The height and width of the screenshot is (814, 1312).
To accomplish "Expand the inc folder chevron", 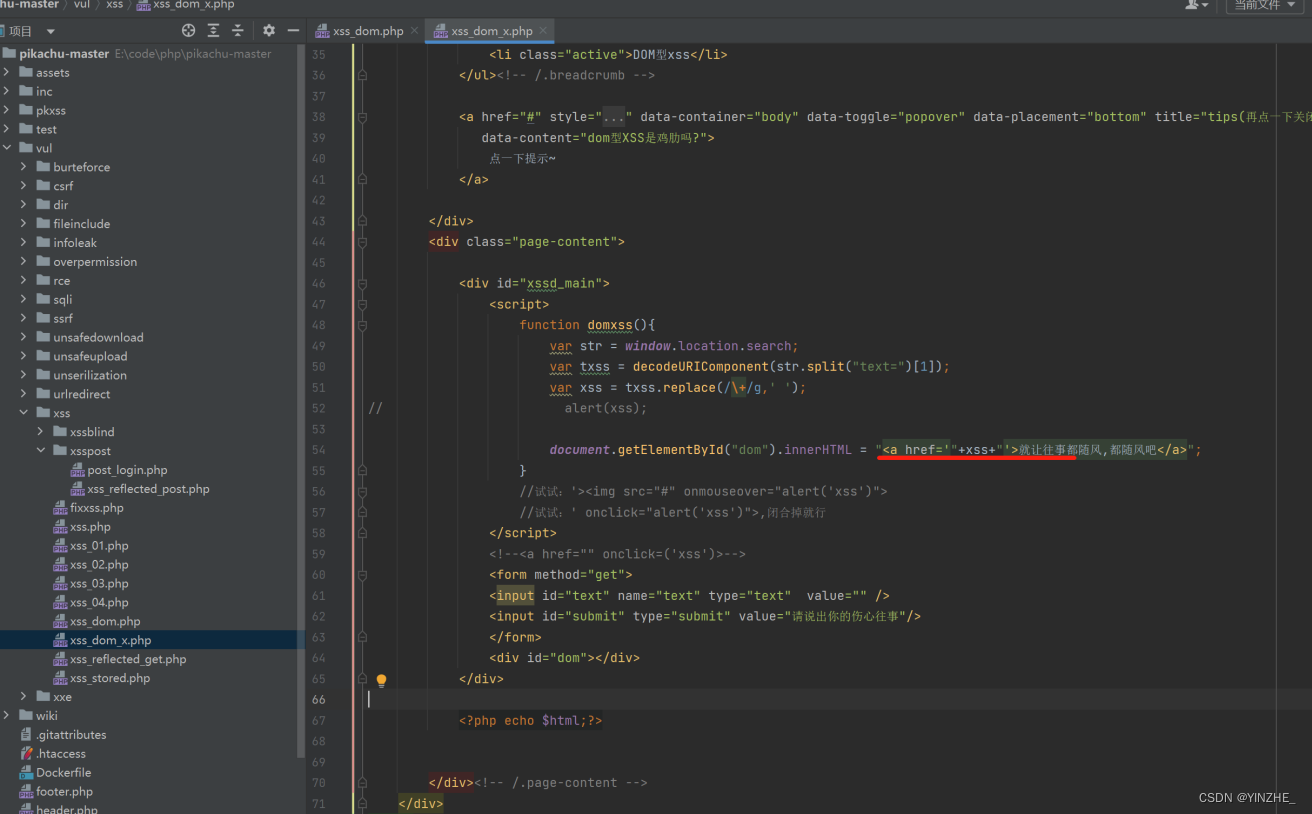I will [7, 91].
